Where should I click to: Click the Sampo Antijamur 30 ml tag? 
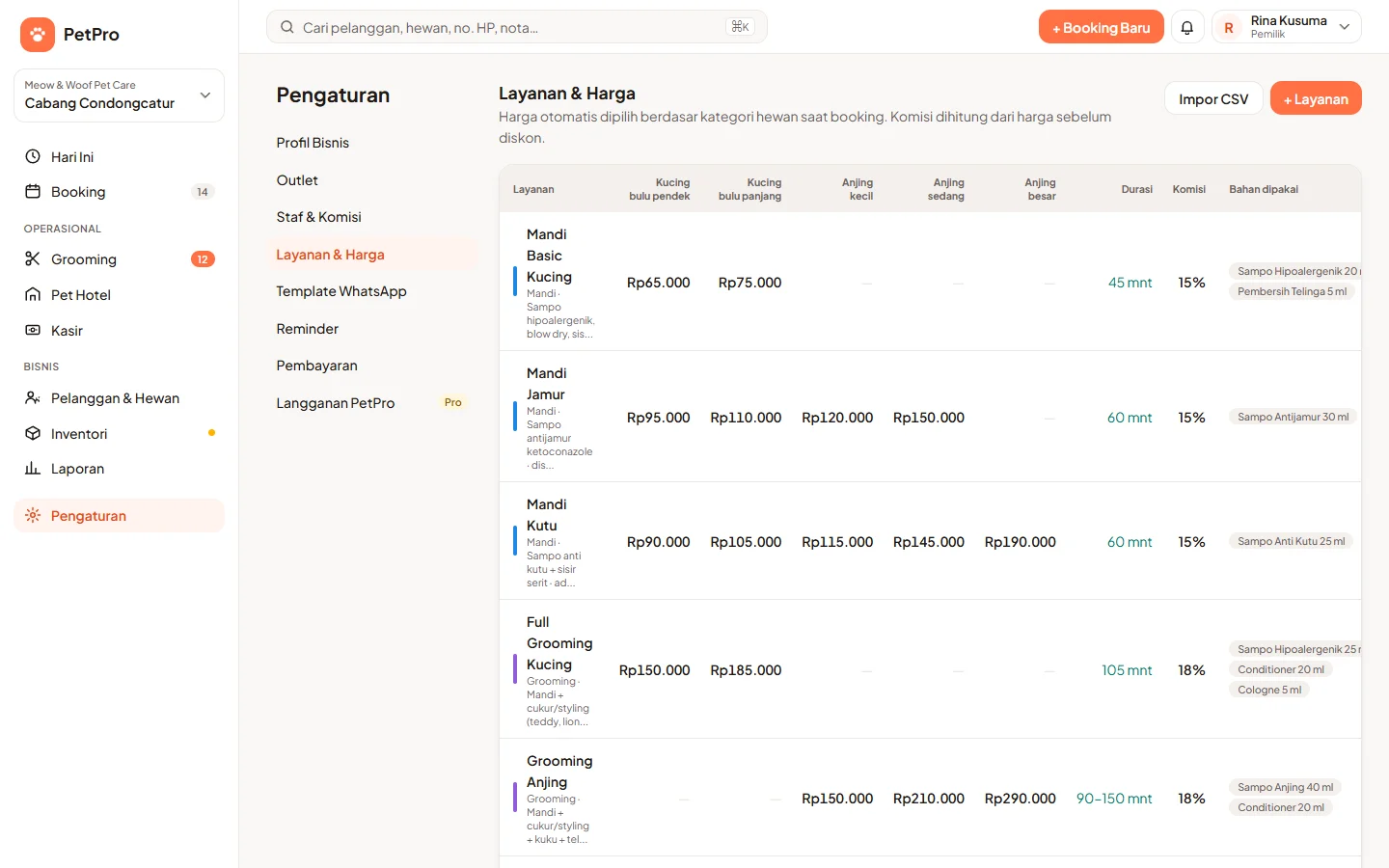point(1293,417)
